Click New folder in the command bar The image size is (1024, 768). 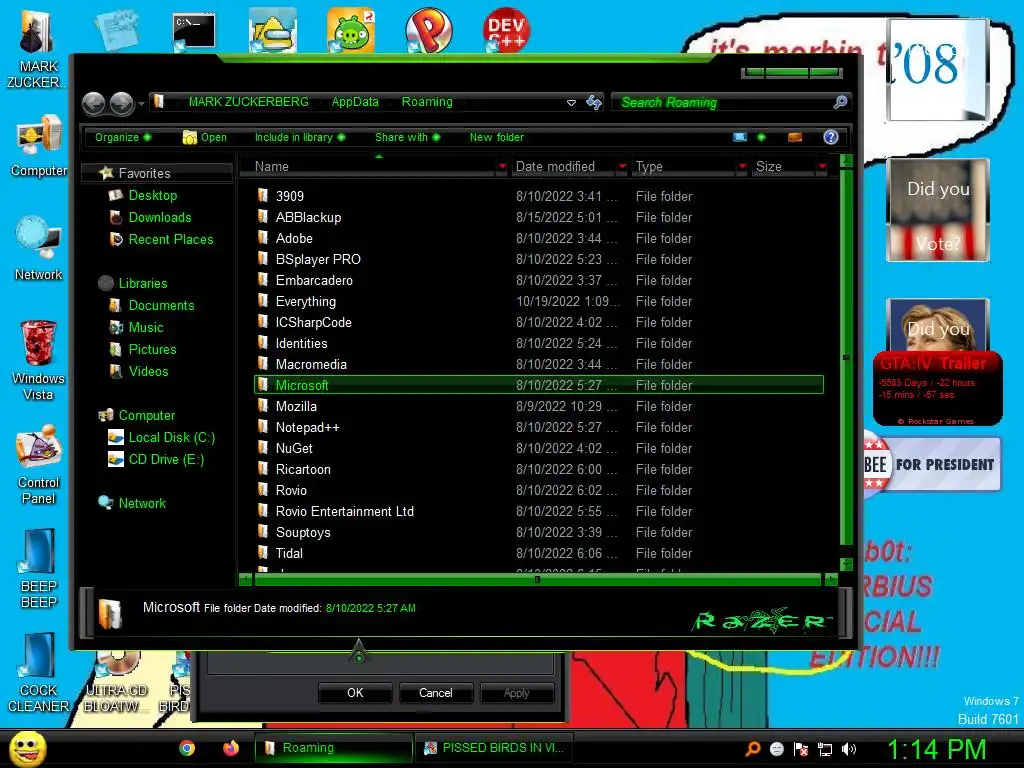point(496,137)
